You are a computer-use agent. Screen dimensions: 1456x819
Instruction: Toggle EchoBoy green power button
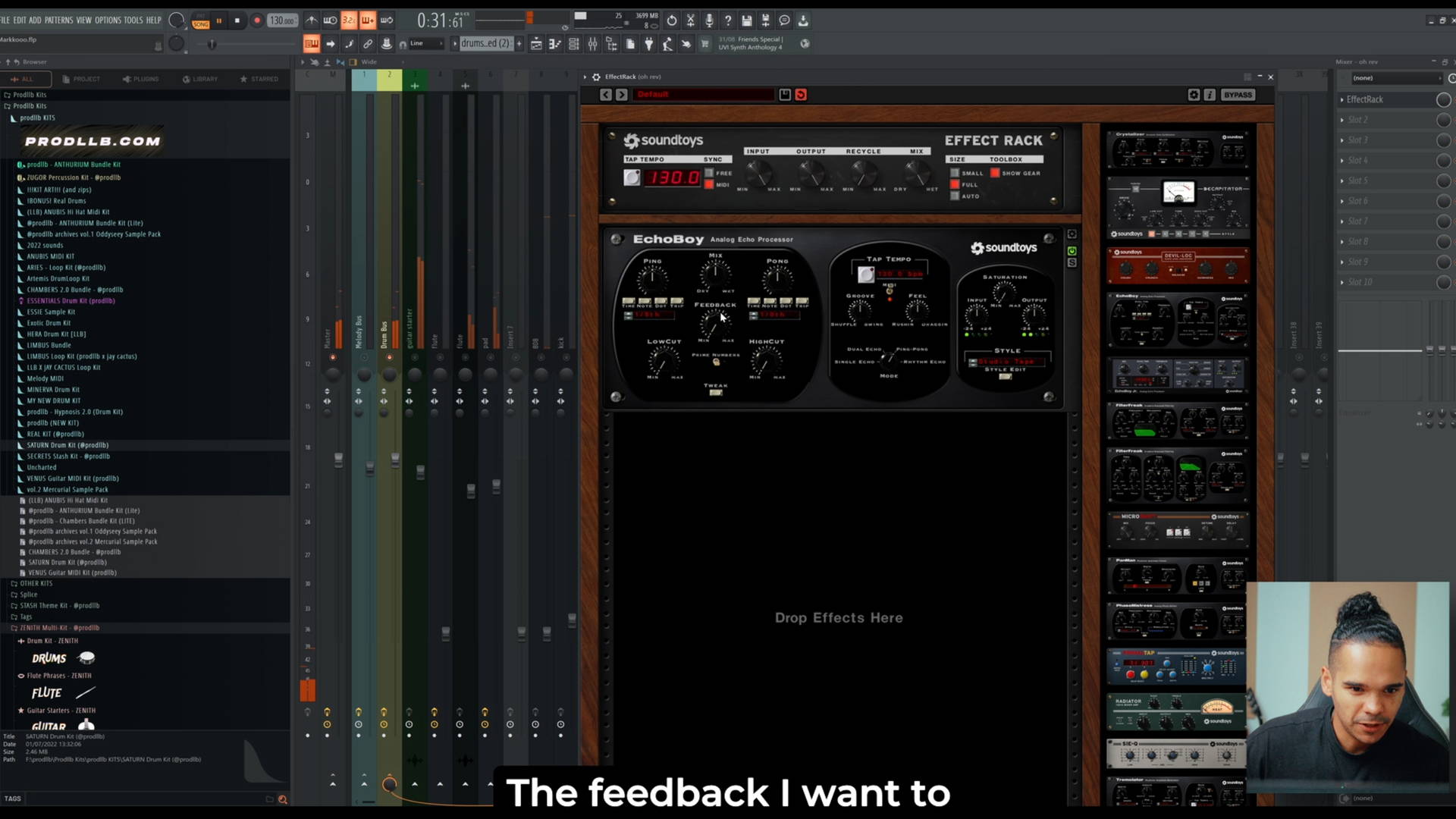pos(1072,251)
